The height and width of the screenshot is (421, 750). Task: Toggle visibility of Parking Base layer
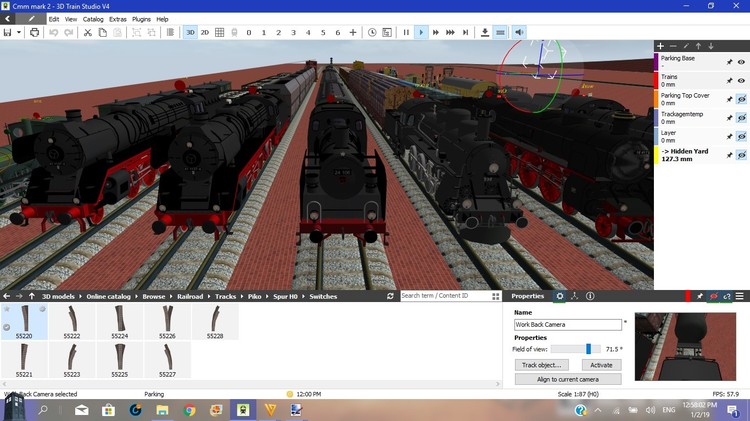(741, 62)
